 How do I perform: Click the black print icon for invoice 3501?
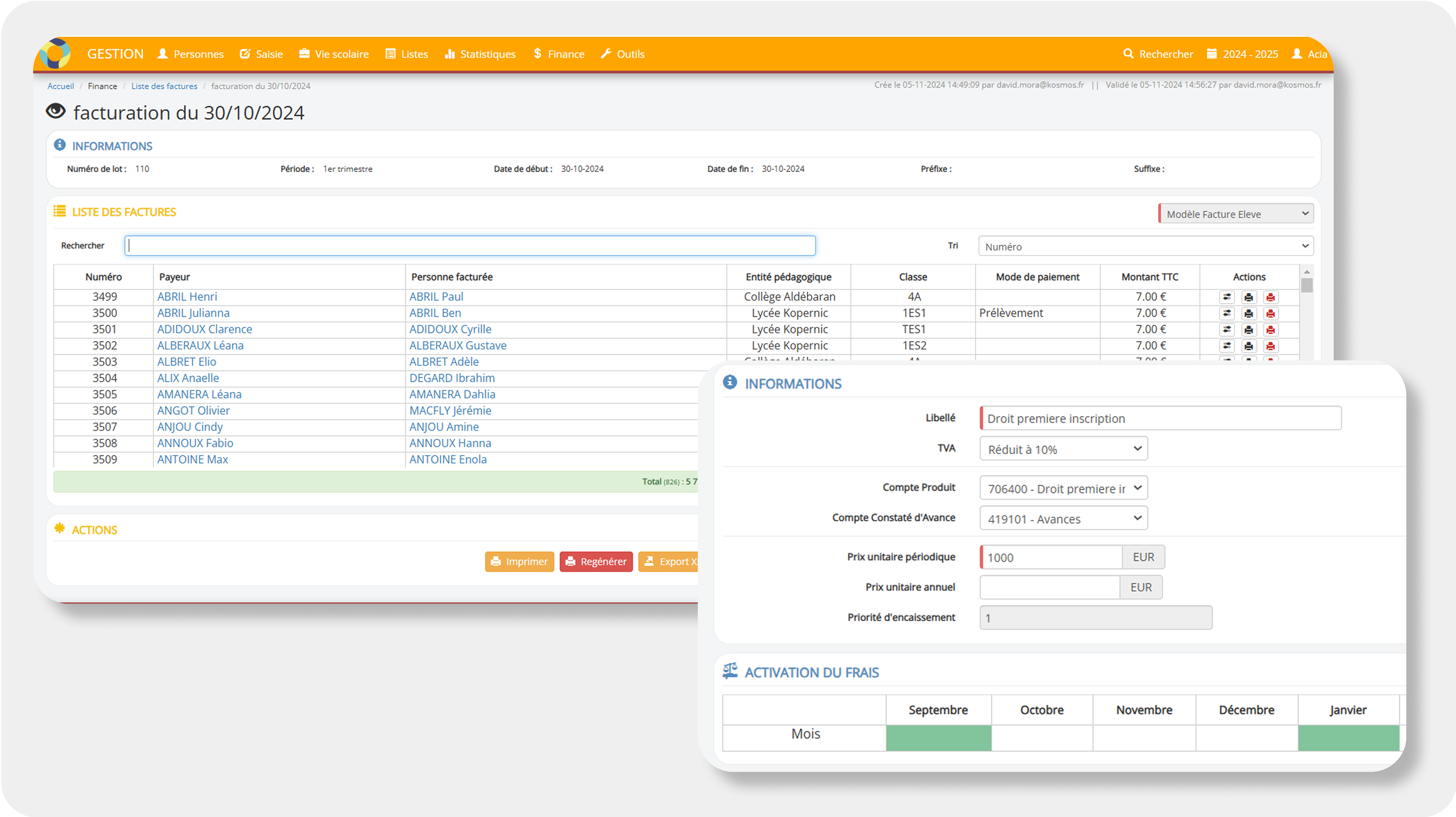1248,330
